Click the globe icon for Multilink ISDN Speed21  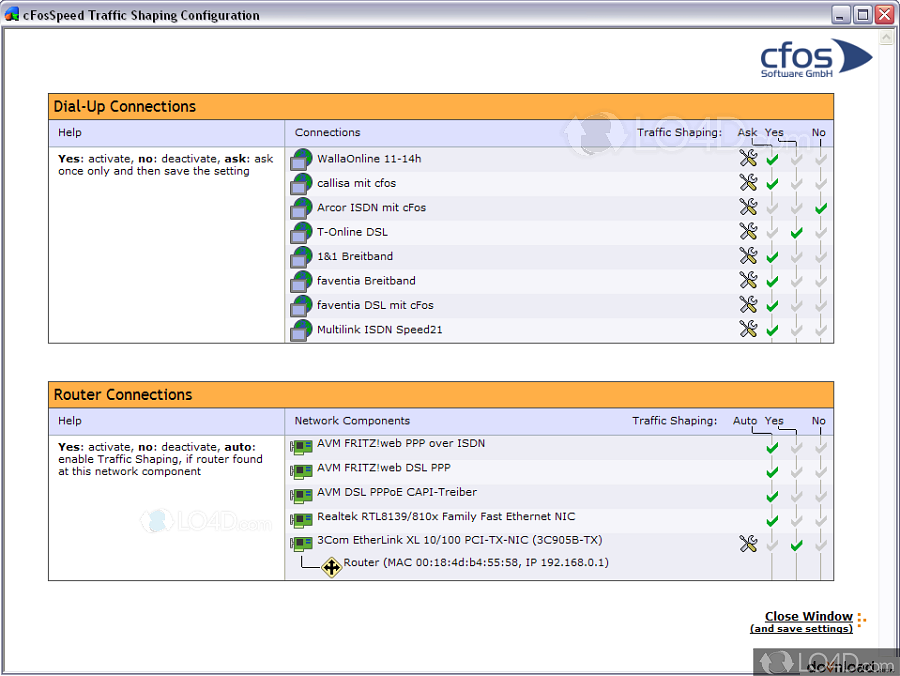301,330
